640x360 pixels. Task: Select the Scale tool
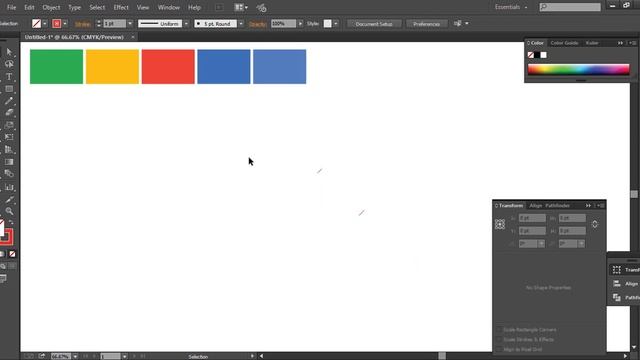coord(9,125)
